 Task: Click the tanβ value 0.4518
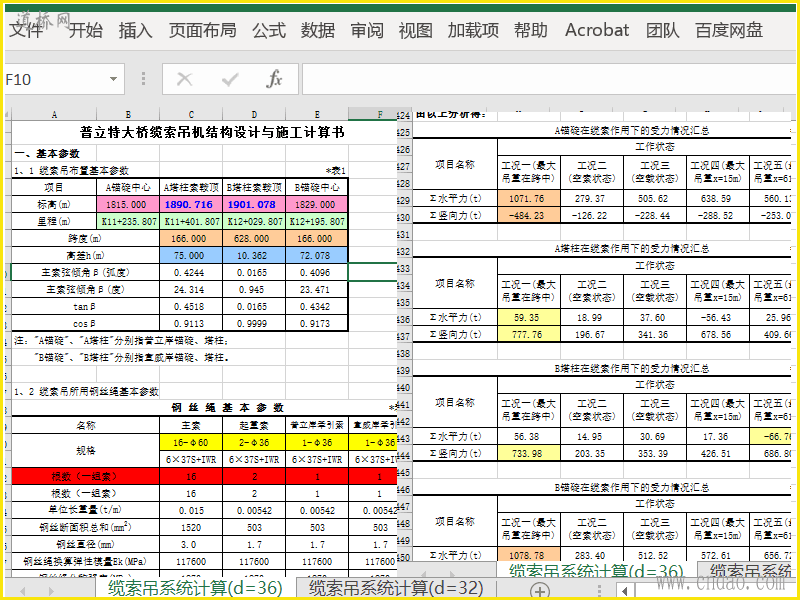(x=191, y=306)
